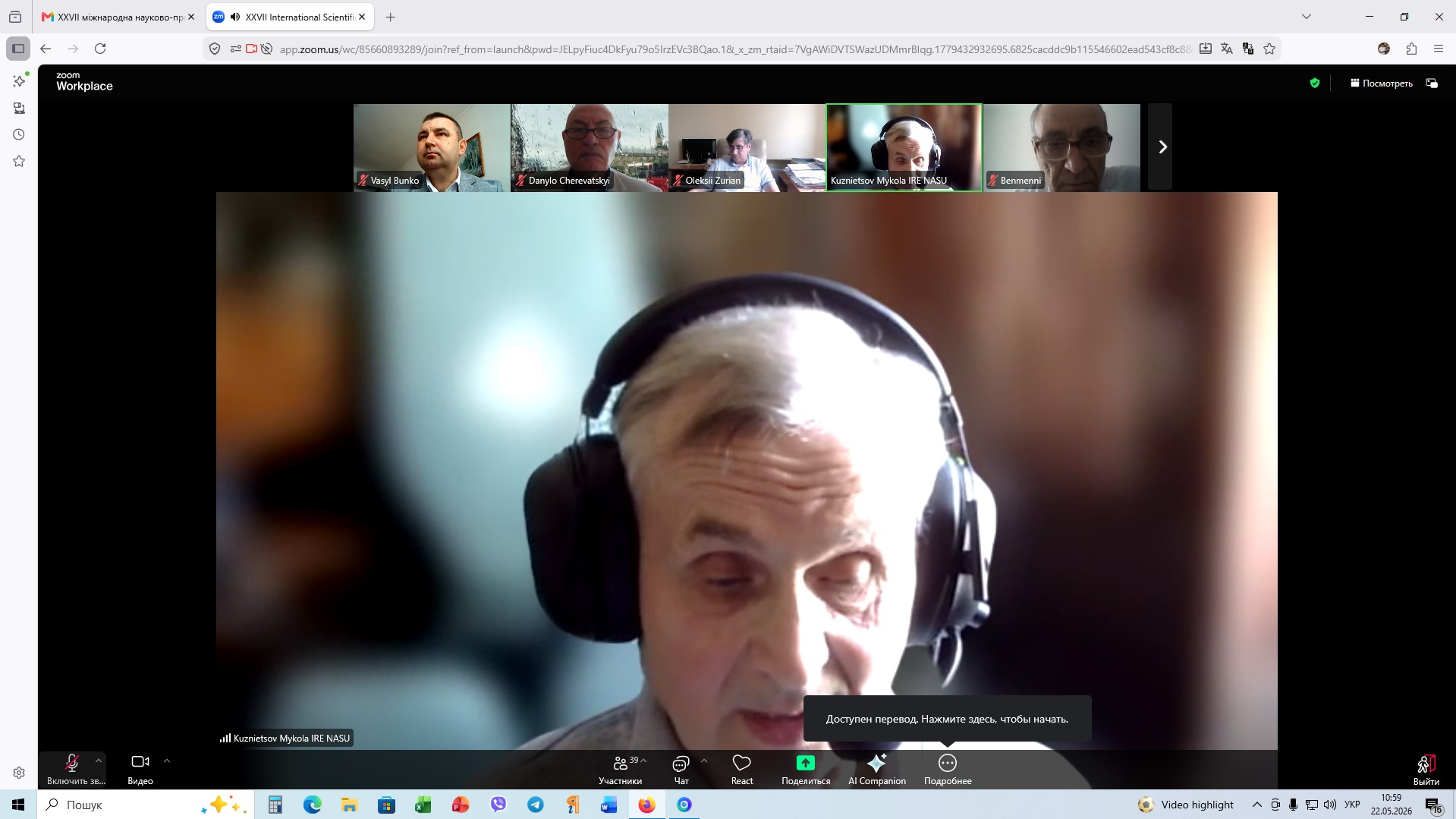Open Telegram from the taskbar

point(535,805)
